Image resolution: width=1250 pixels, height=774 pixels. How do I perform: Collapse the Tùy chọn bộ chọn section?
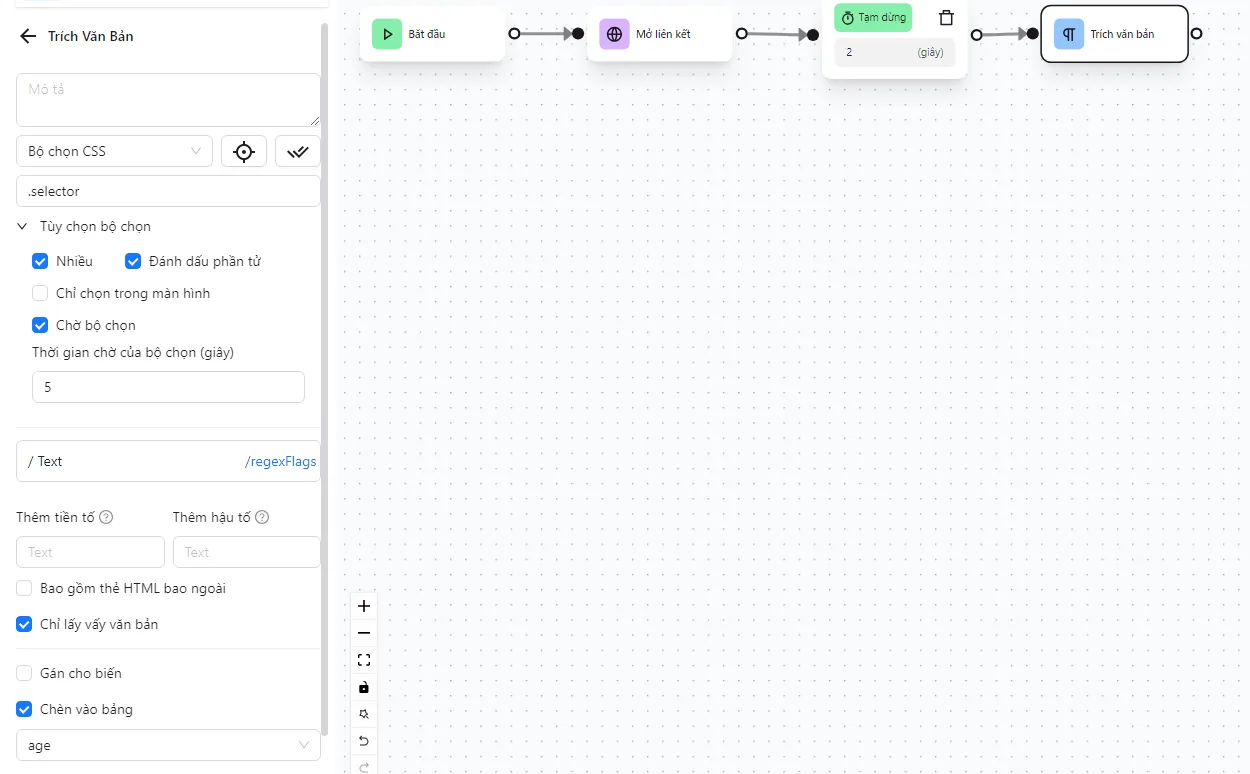[x=22, y=226]
